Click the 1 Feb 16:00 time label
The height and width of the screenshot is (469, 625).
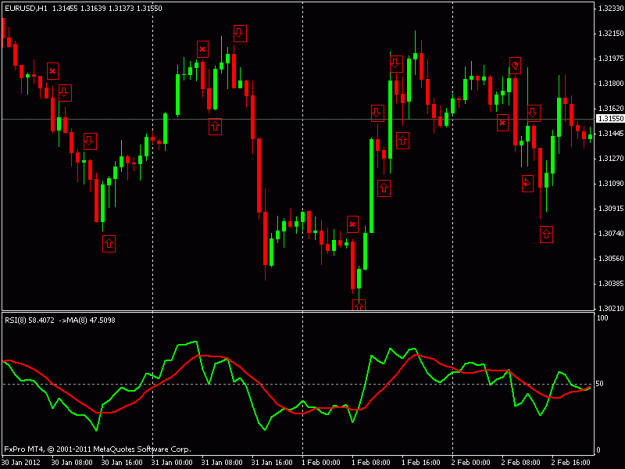421,462
